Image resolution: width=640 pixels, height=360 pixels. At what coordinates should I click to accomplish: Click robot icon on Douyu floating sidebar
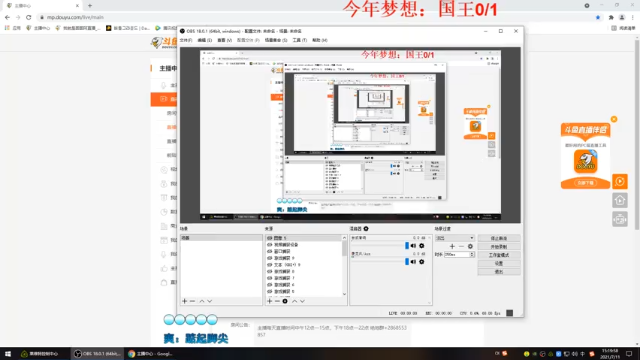click(620, 219)
